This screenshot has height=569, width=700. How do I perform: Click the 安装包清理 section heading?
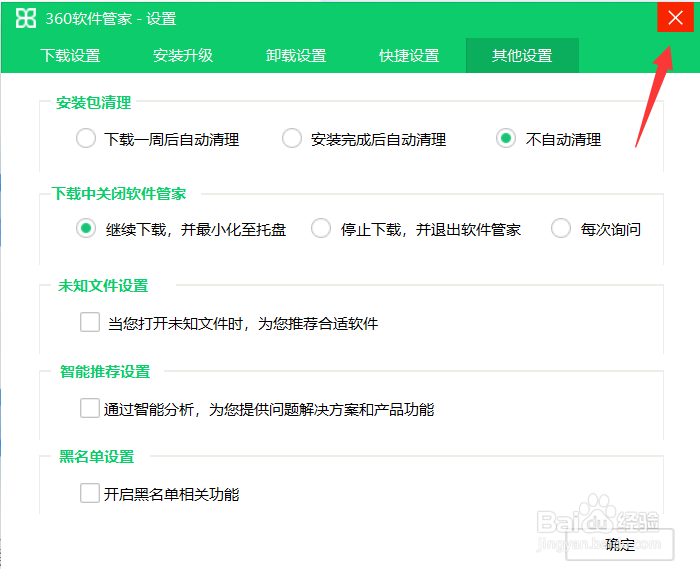click(x=94, y=102)
